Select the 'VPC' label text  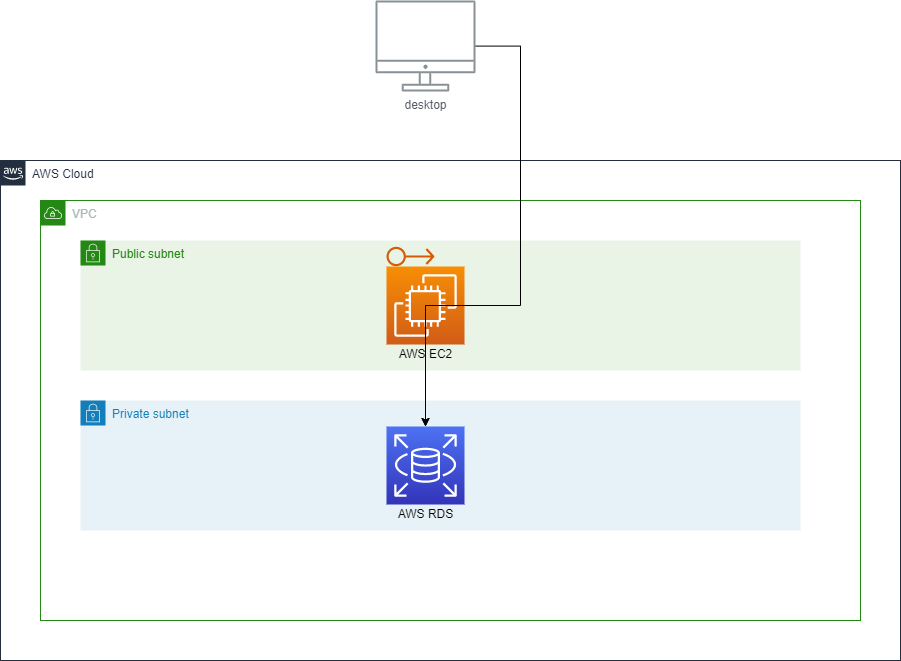84,214
